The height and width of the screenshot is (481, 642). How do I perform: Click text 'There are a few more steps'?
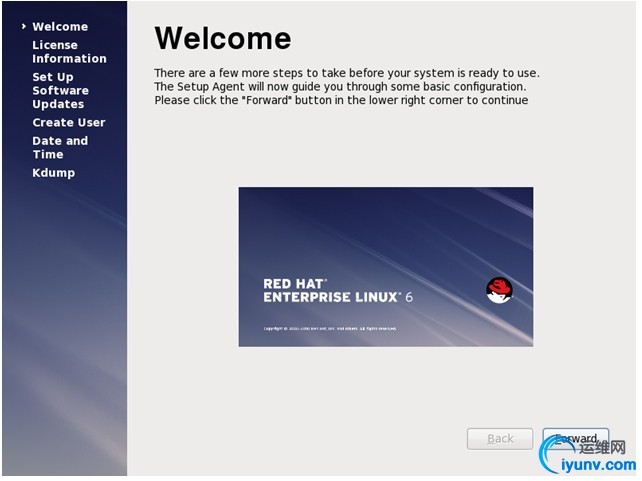pos(228,73)
